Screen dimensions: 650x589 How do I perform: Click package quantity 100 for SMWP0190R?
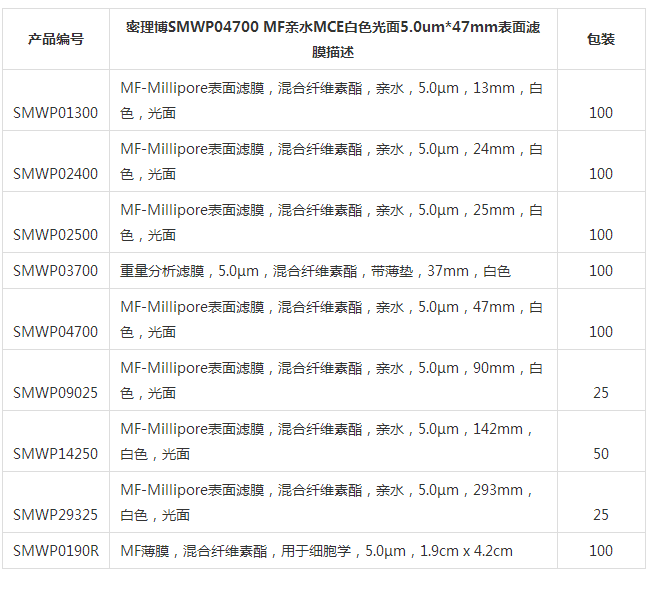(601, 550)
